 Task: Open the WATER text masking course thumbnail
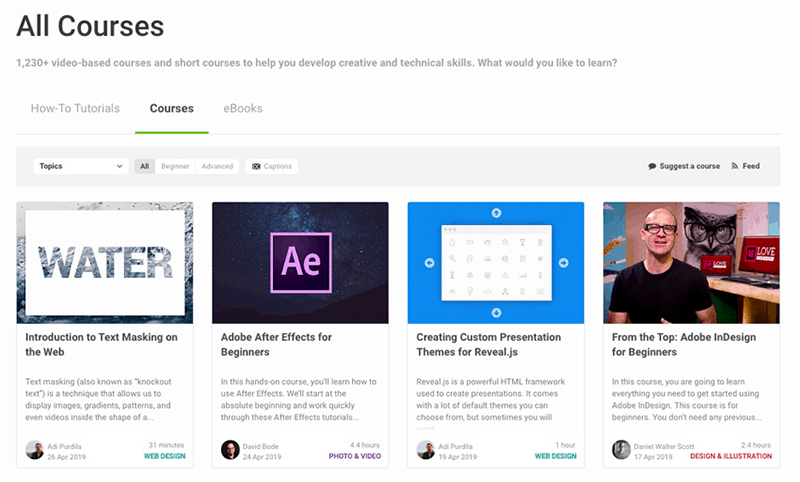coord(105,263)
